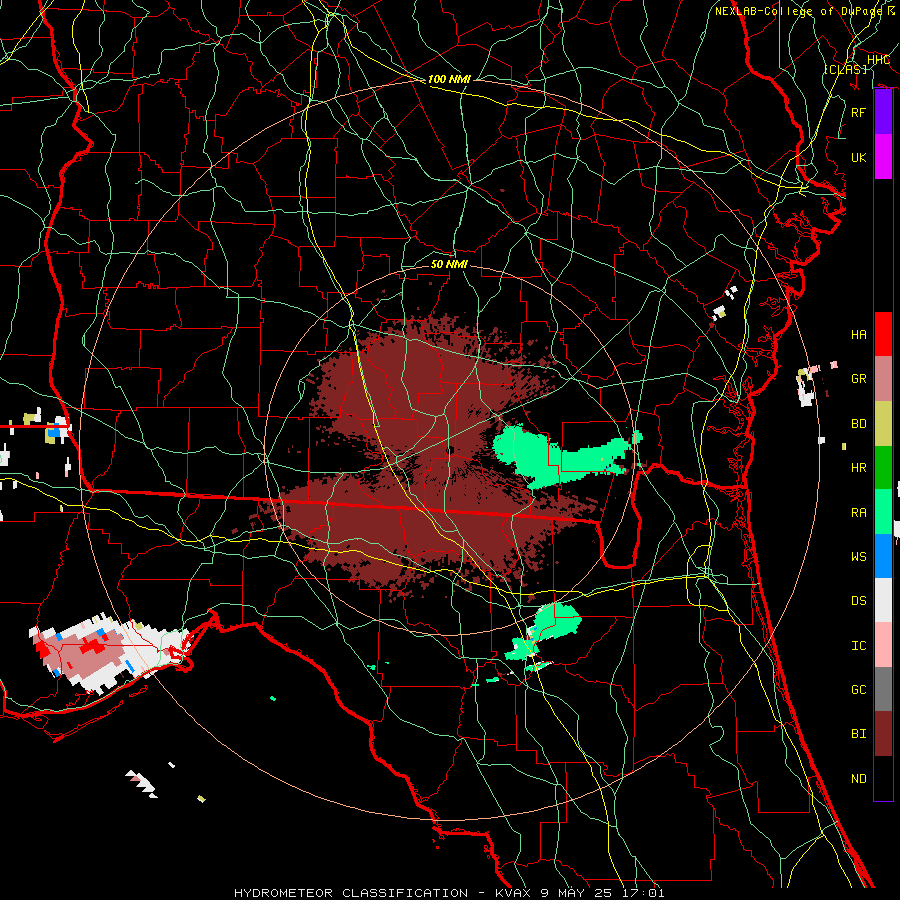Click the WS legend label

click(859, 557)
